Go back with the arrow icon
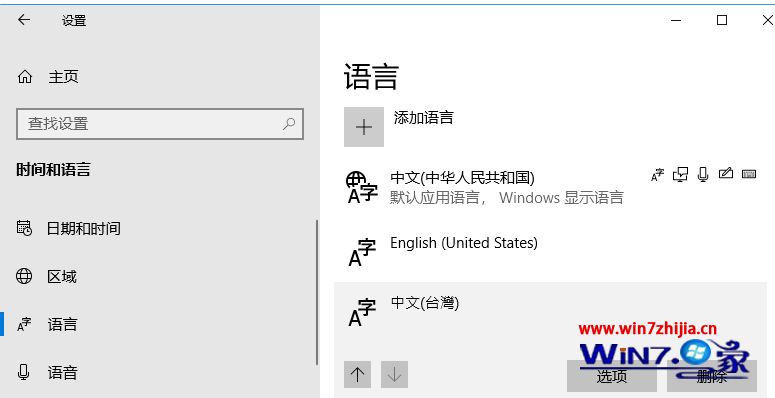 24,20
